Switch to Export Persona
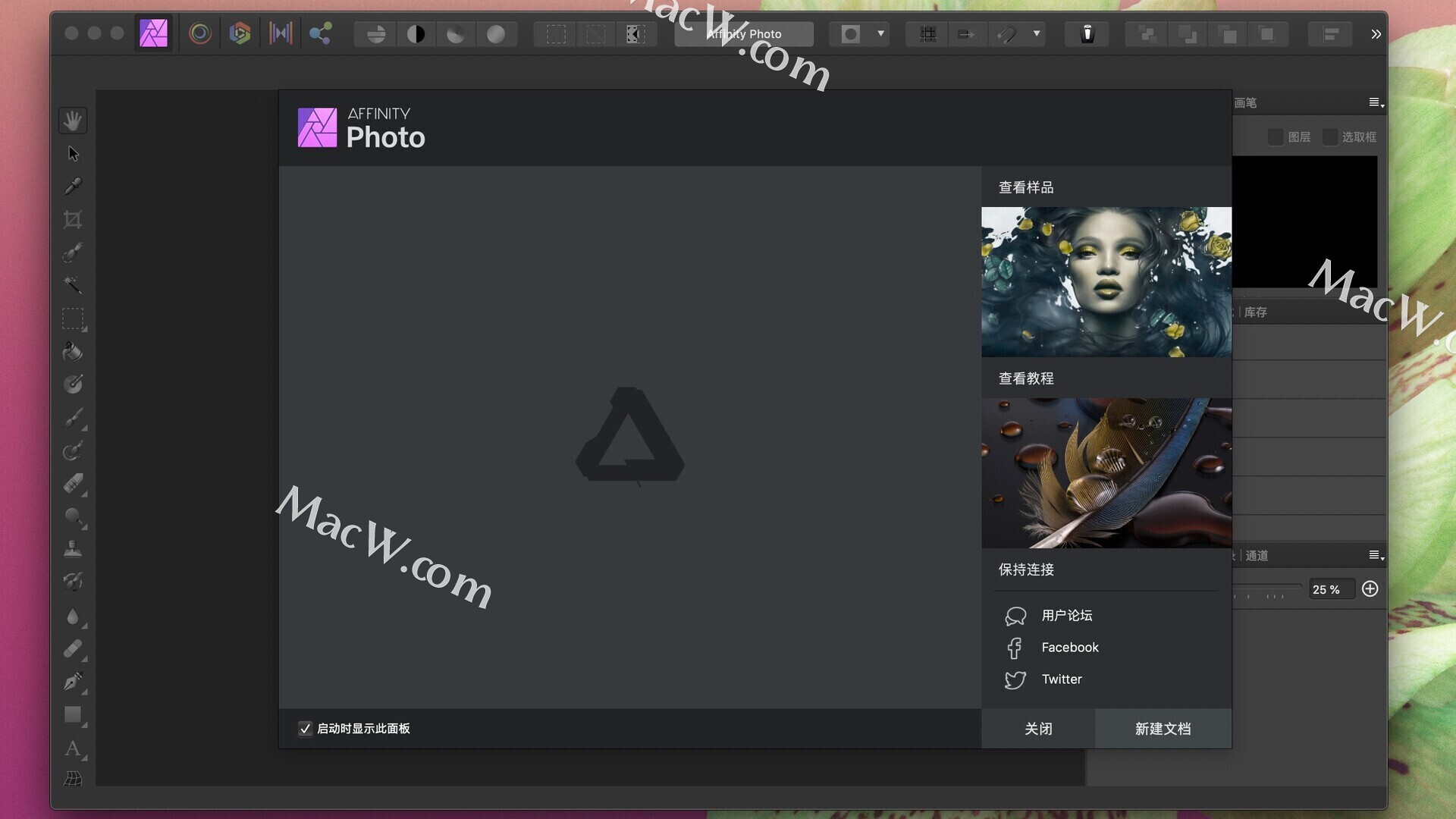 coord(321,33)
